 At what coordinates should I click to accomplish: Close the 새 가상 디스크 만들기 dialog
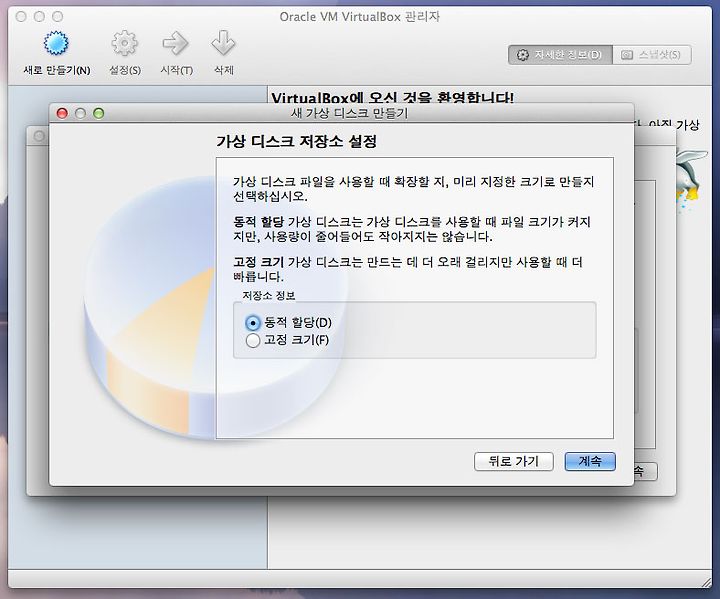point(62,113)
